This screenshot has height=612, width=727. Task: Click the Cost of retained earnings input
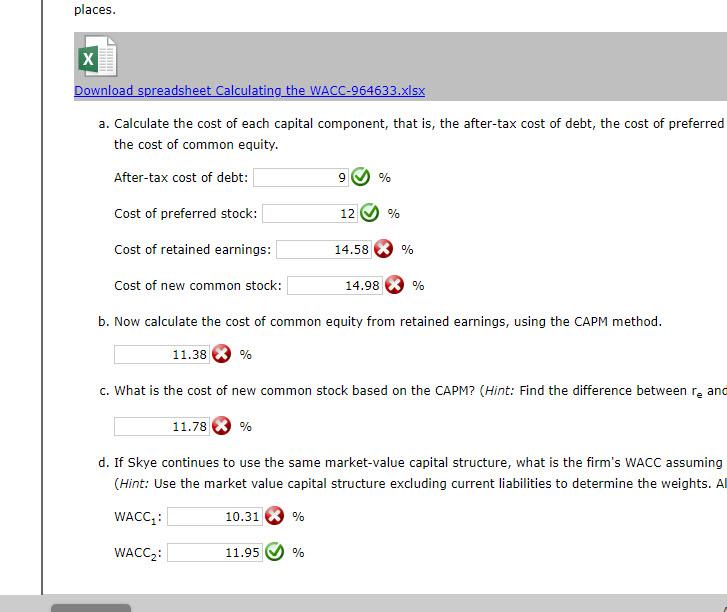point(324,249)
